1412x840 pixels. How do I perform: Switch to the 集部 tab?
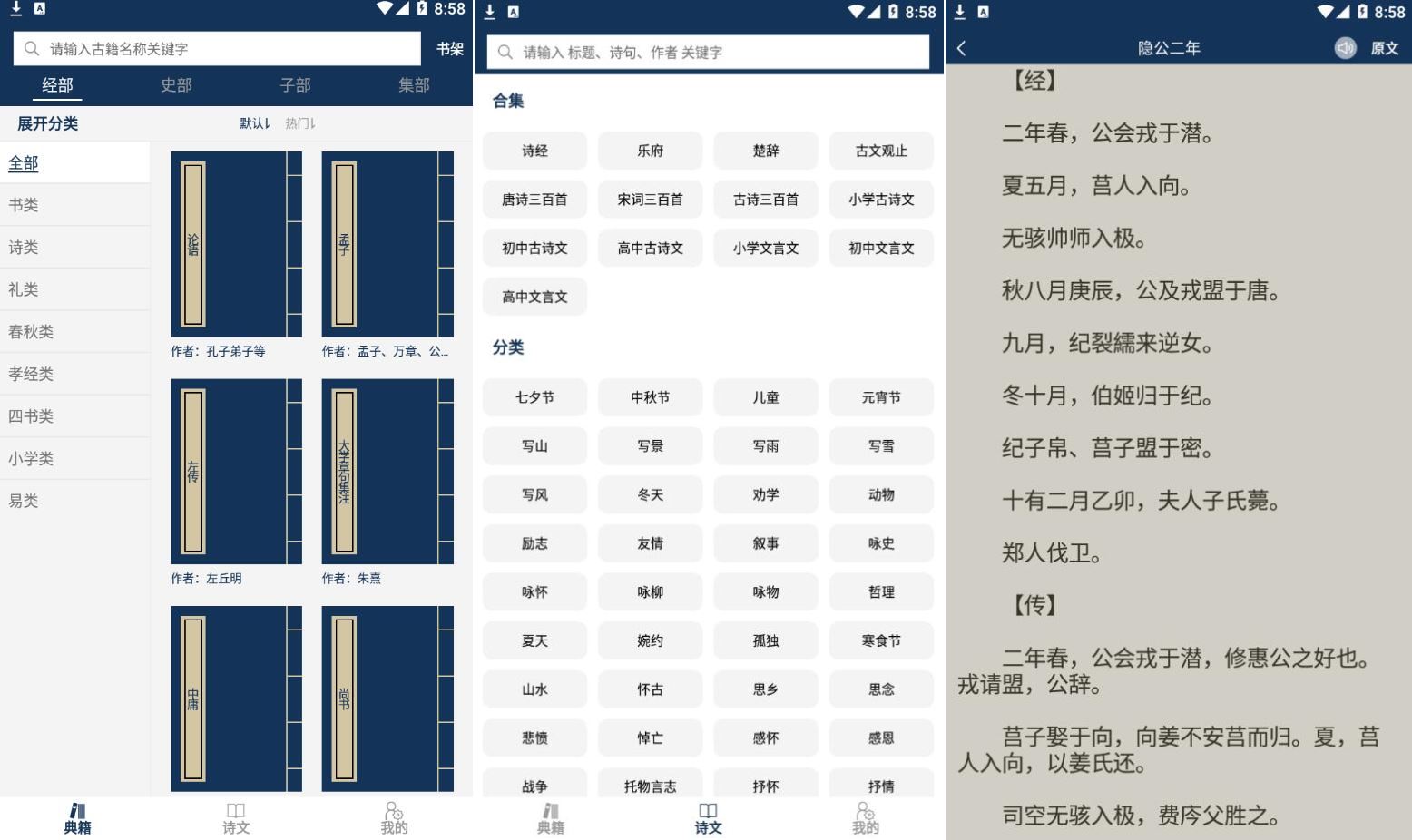414,85
